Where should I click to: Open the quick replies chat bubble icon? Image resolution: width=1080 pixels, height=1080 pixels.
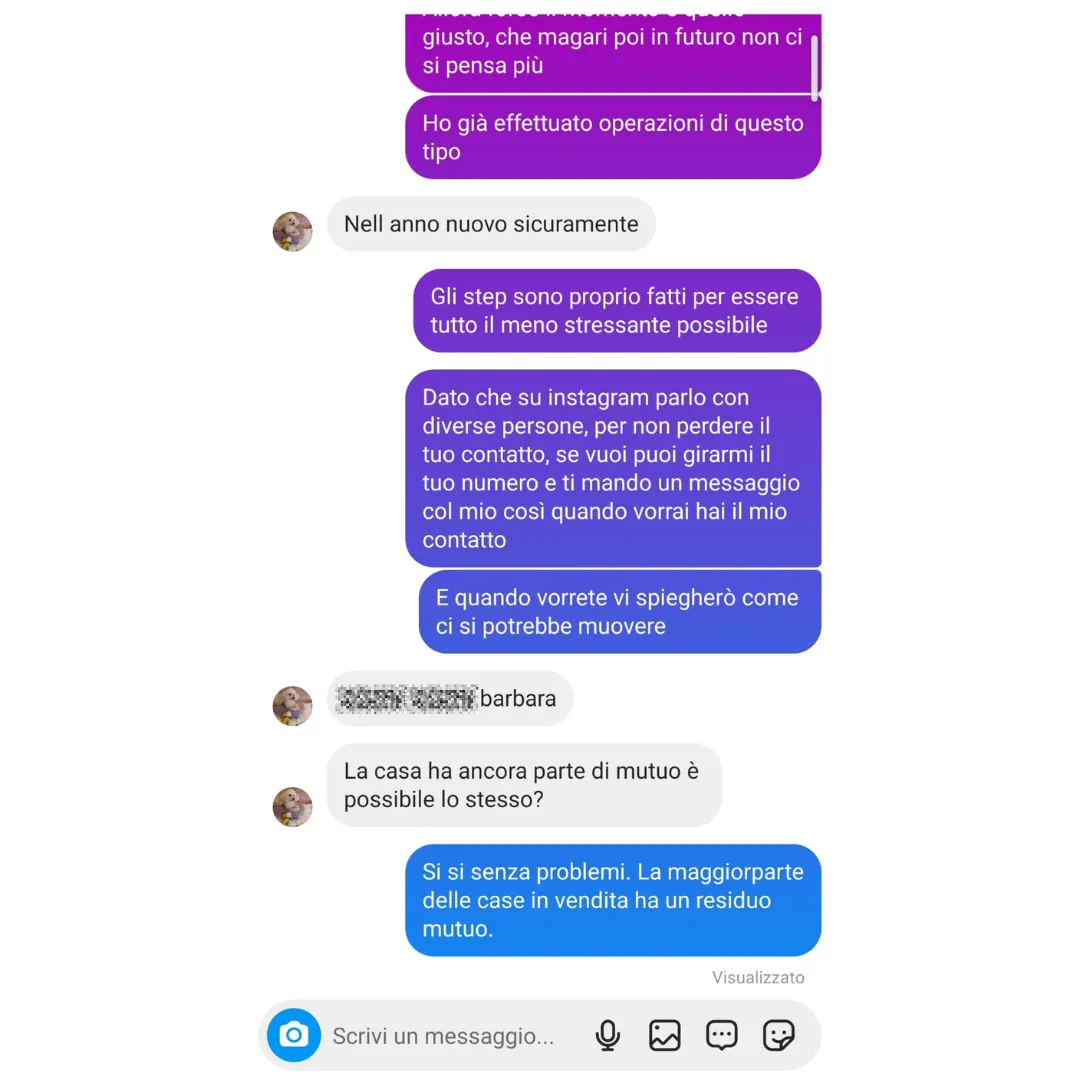tap(721, 1035)
